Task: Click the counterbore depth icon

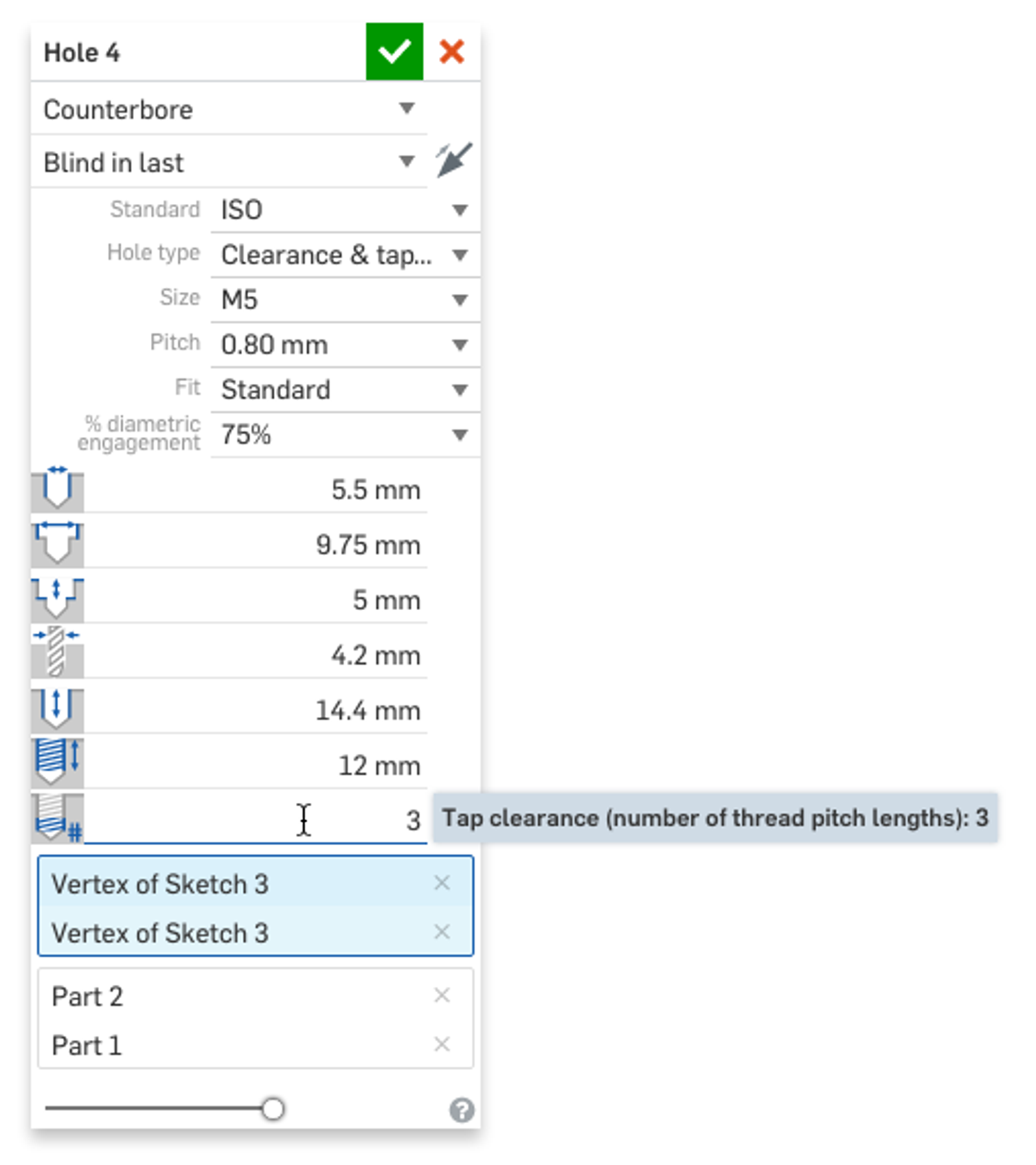Action: tap(57, 599)
